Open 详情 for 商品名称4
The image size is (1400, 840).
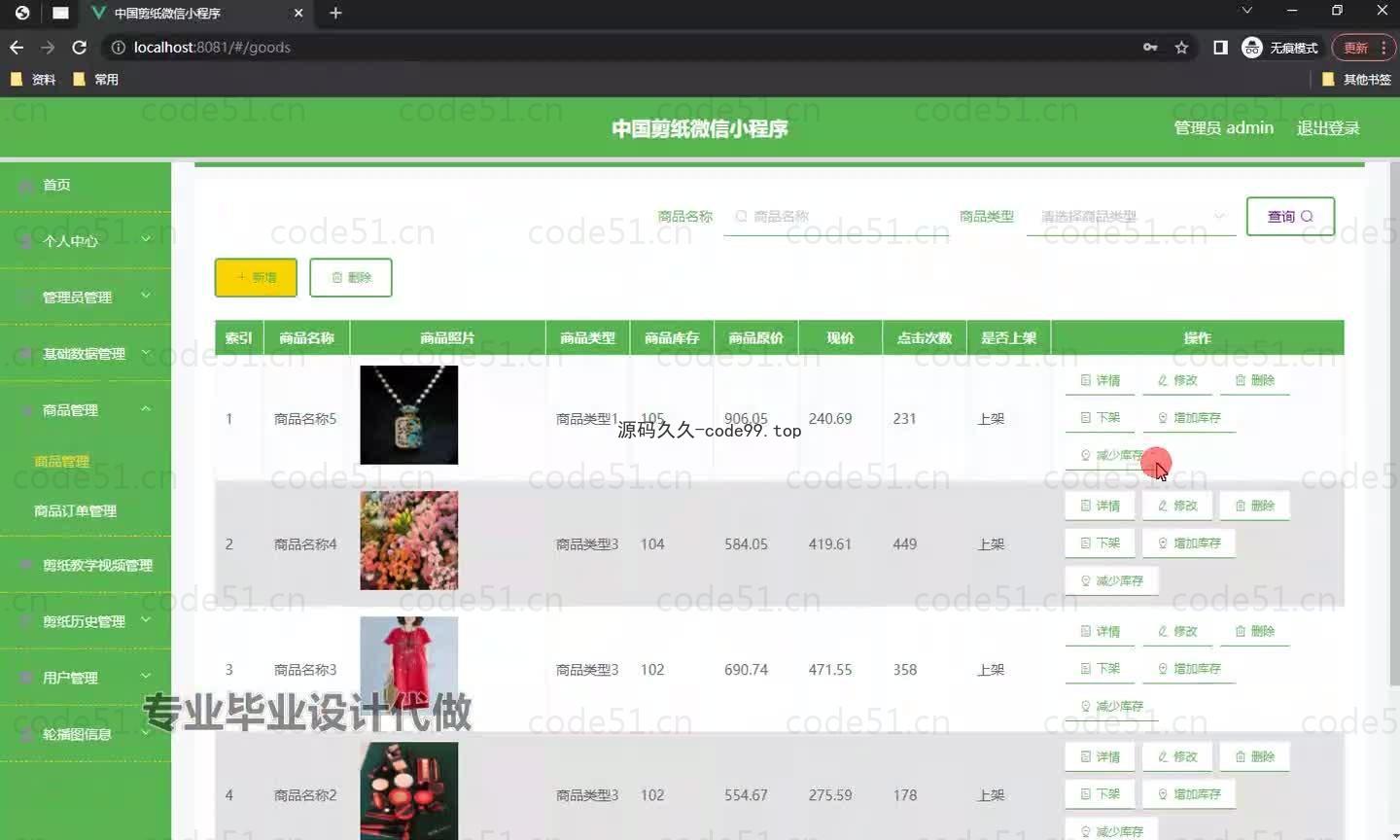[1100, 506]
